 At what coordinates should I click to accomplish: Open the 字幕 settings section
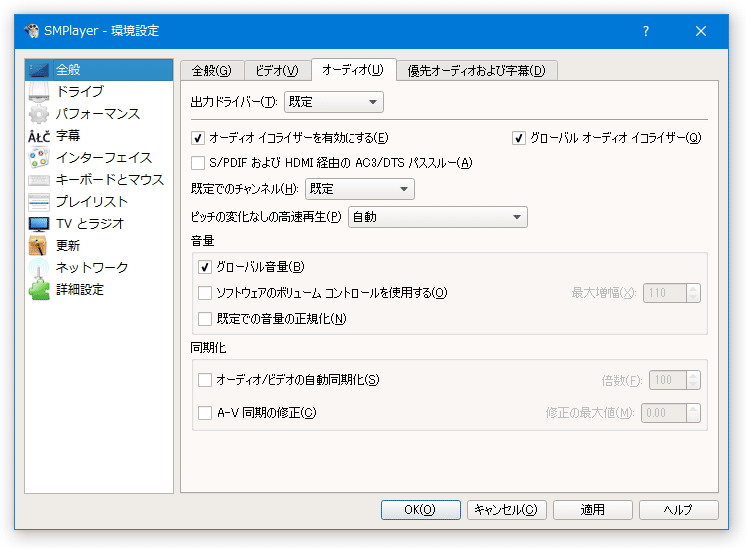click(x=99, y=136)
